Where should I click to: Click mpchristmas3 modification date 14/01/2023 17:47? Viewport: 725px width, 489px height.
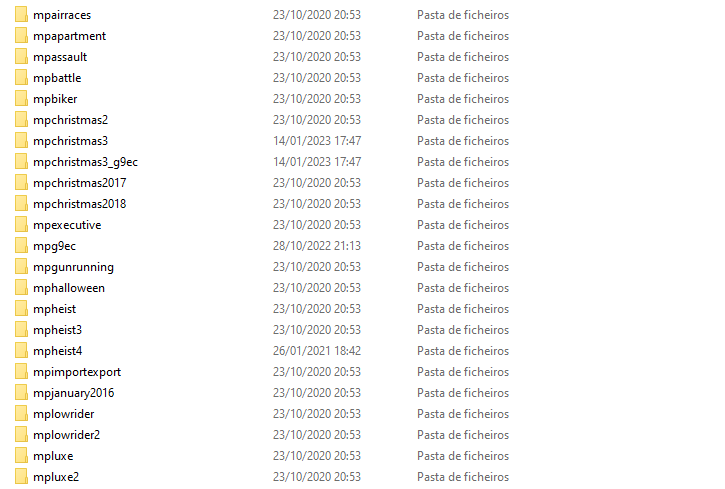click(x=317, y=141)
